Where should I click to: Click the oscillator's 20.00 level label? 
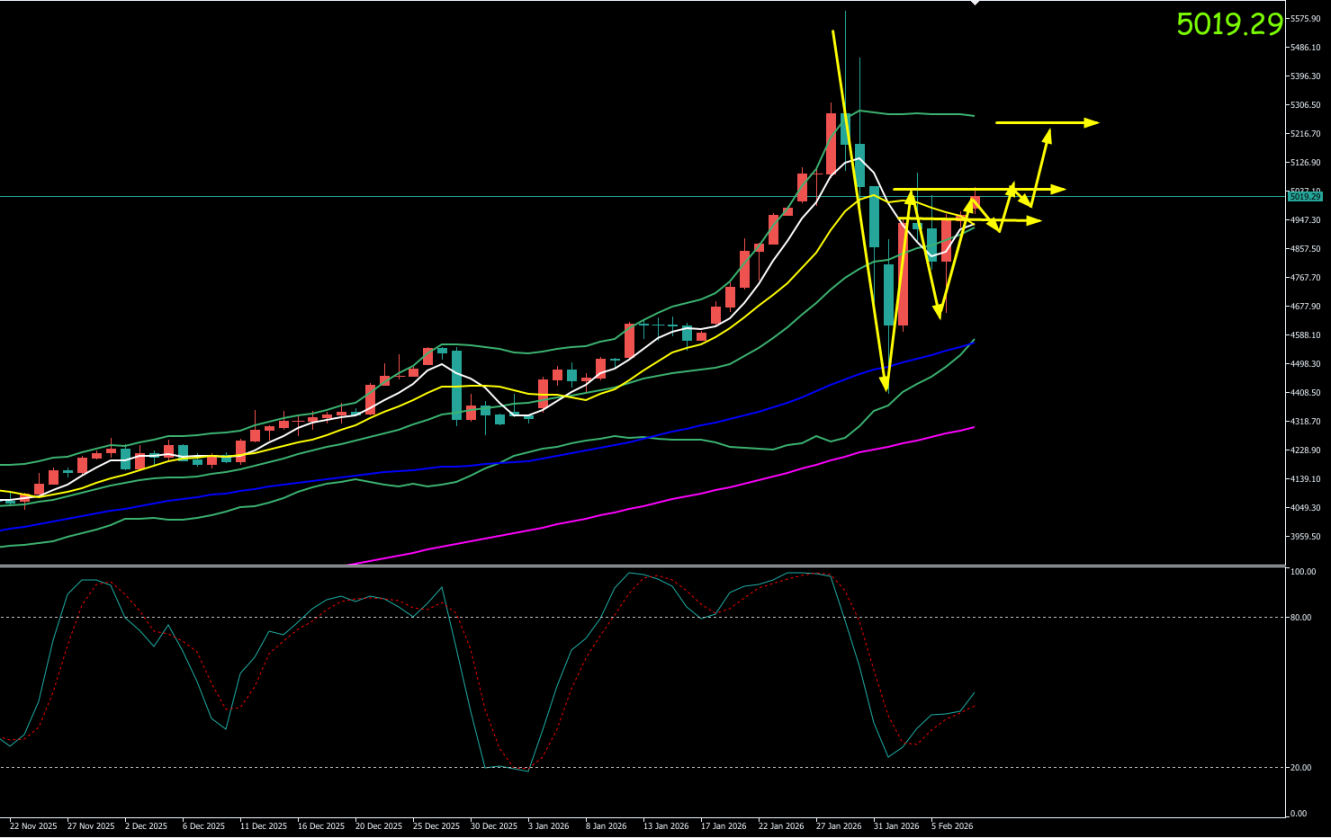pos(1301,768)
